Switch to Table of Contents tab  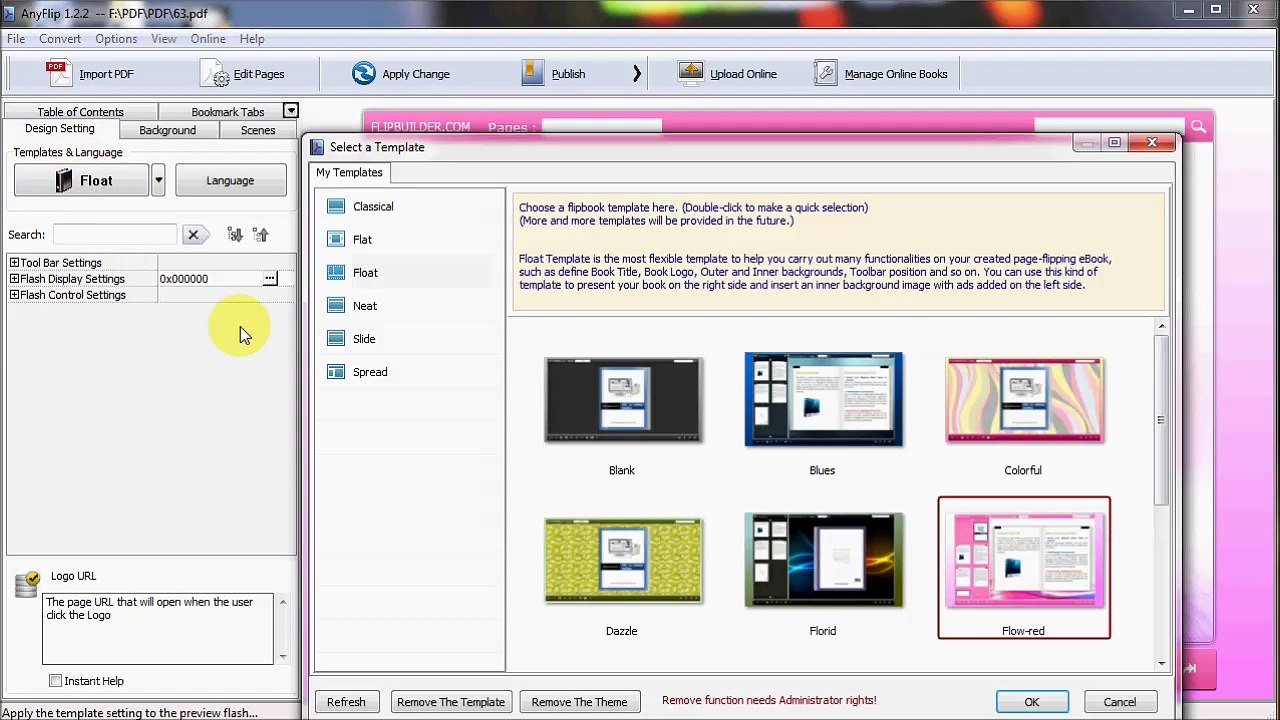tap(80, 112)
